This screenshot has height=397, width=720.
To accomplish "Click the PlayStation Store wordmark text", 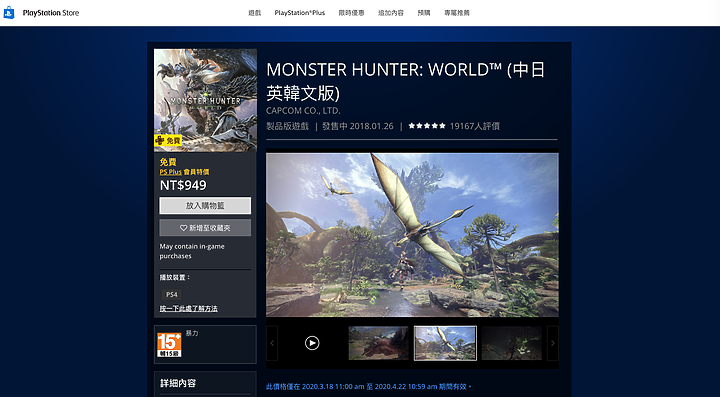I will tap(51, 13).
